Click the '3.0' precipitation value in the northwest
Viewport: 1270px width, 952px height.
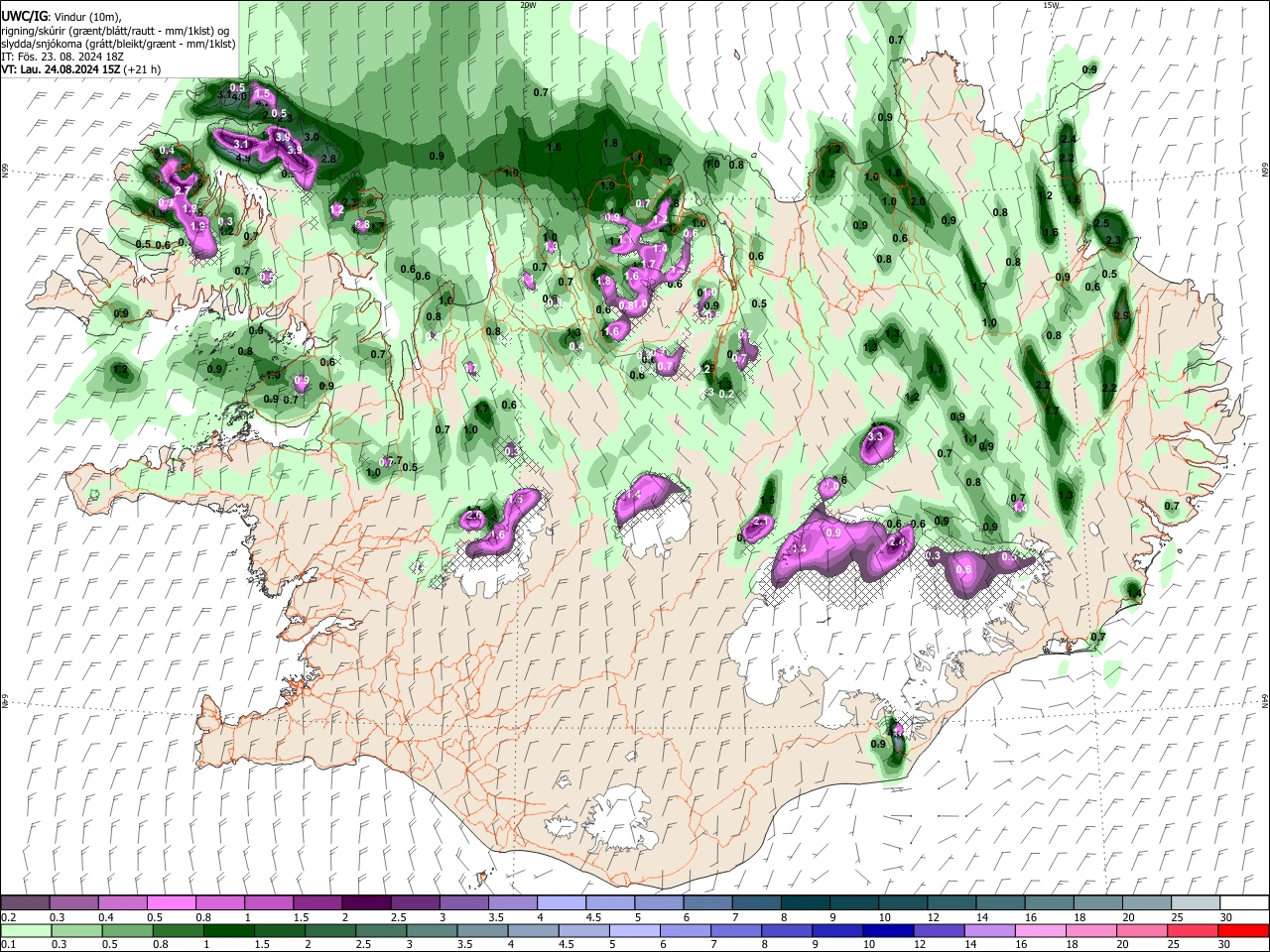click(311, 137)
